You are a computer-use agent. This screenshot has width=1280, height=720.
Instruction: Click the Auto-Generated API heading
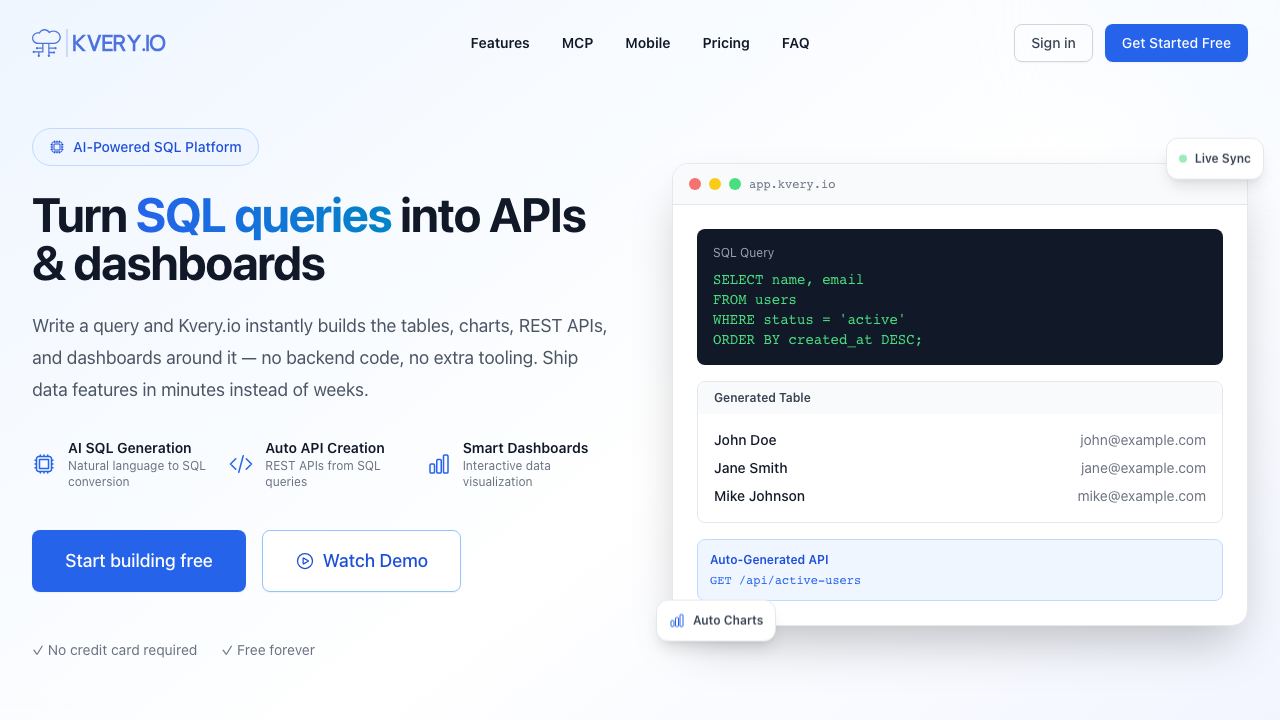(769, 560)
